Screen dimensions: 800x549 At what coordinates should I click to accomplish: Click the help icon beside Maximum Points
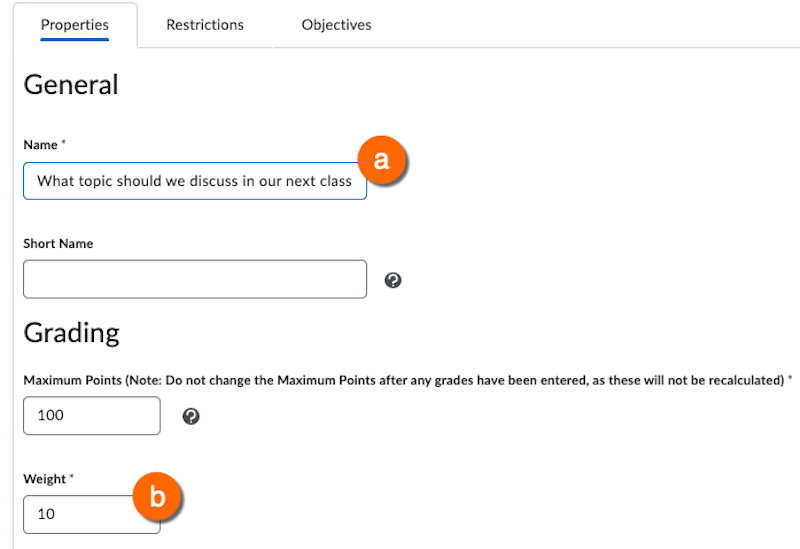(191, 416)
